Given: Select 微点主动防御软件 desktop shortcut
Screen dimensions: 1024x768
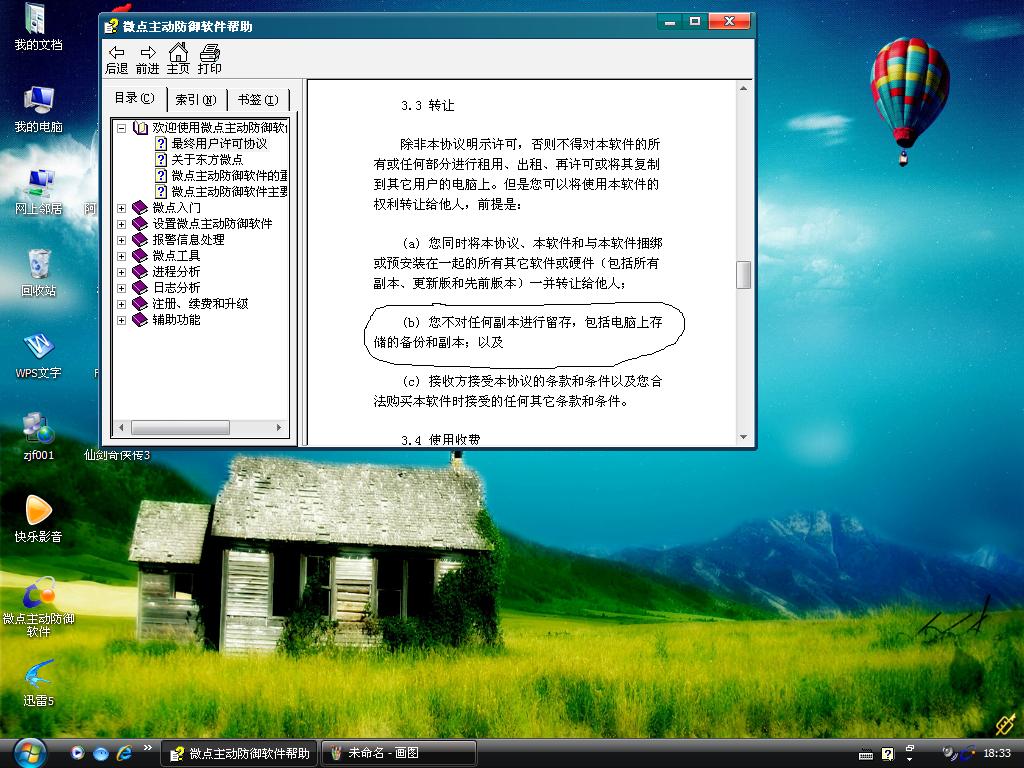Looking at the screenshot, I should (x=38, y=601).
